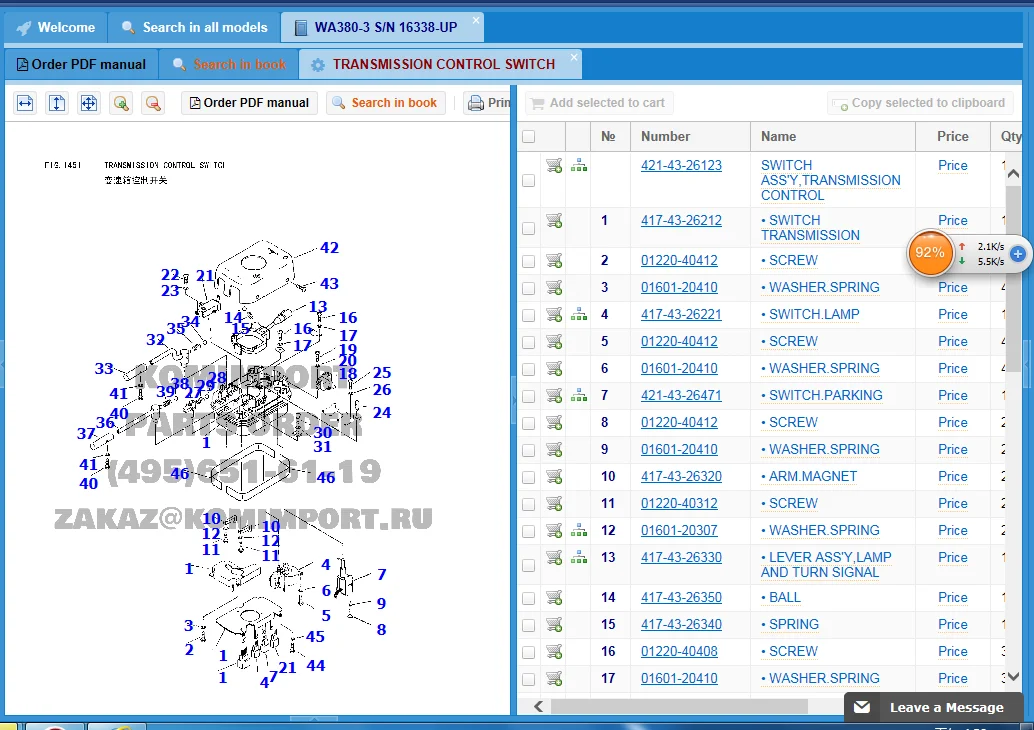1034x730 pixels.
Task: Open structure tree for item 13
Action: pos(579,557)
